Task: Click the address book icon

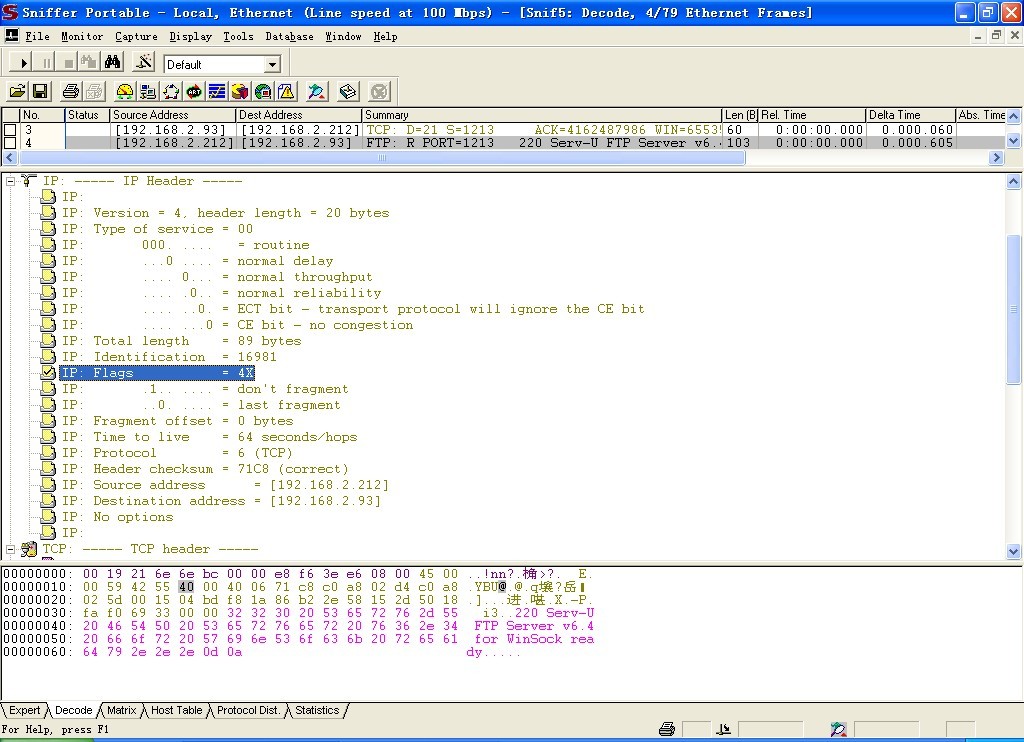Action: coord(348,91)
